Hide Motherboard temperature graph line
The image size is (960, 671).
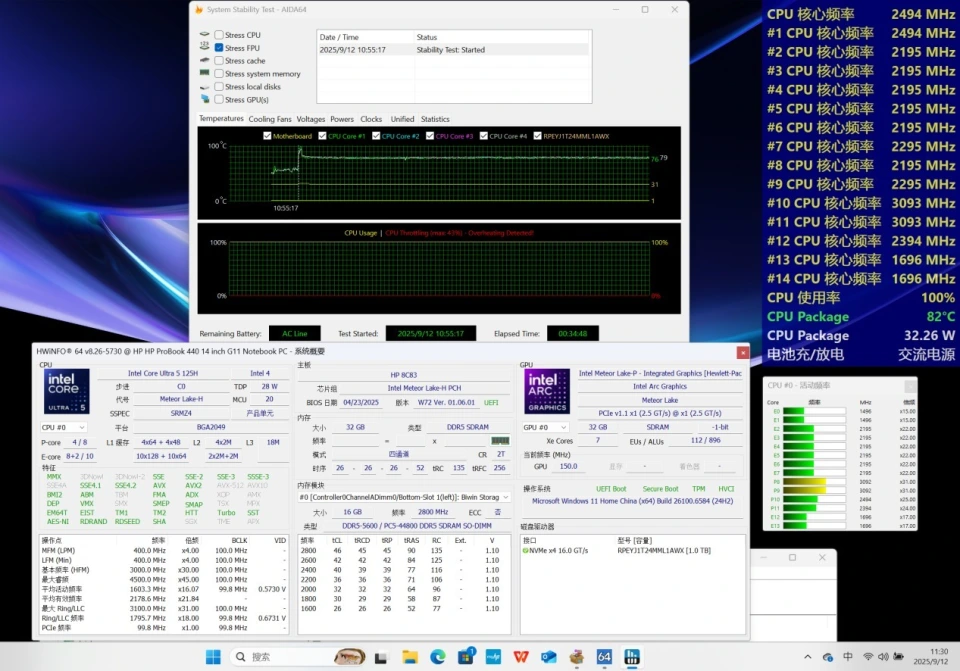coord(267,136)
